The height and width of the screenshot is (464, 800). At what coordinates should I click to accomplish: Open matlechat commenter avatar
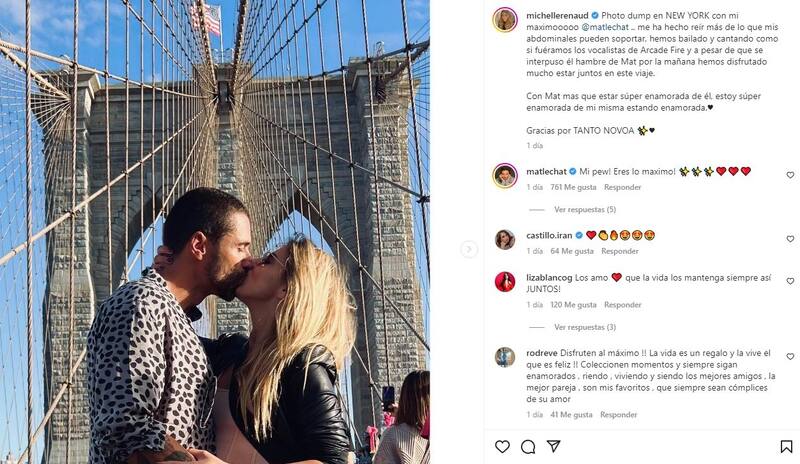[x=505, y=176]
